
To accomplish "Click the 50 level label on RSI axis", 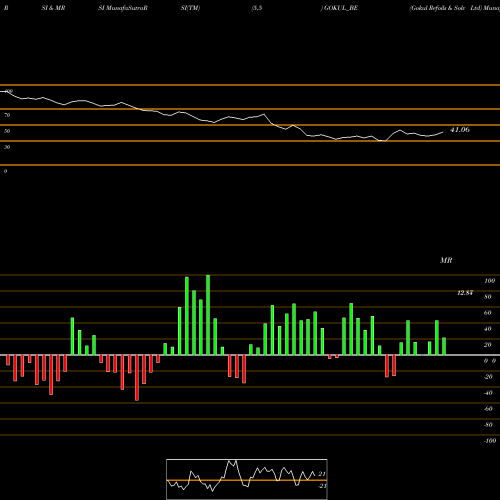I will [x=7, y=131].
